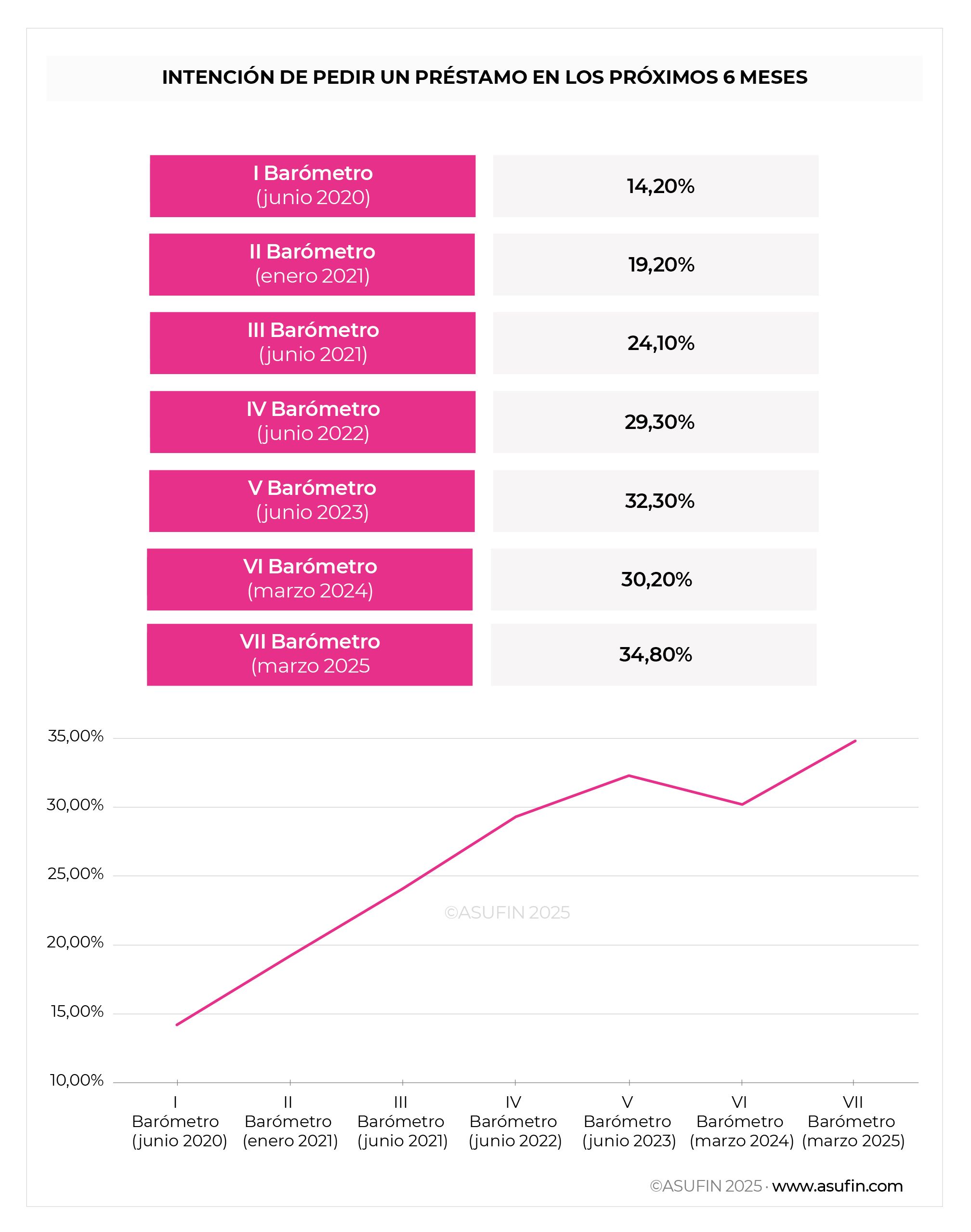Image resolution: width=971 pixels, height=1232 pixels.
Task: Select the IV Barómetro (junio 2022) pink box
Action: pos(313,422)
